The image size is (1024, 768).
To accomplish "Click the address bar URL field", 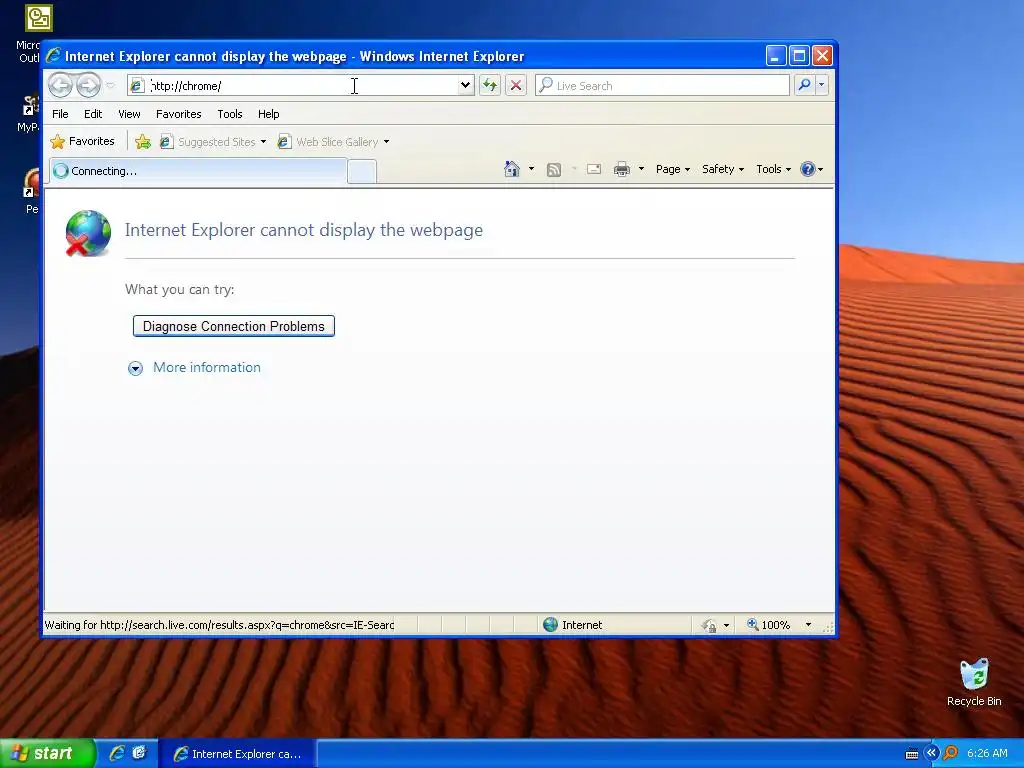I will coord(302,86).
